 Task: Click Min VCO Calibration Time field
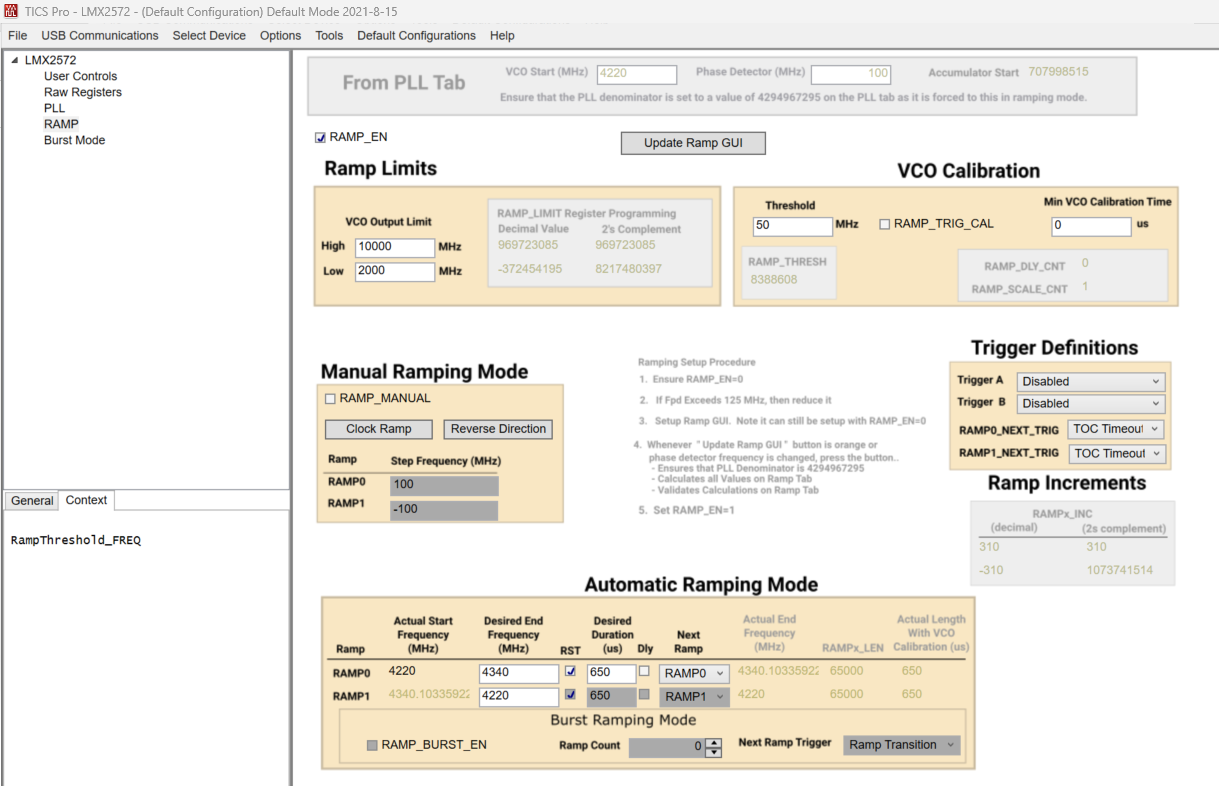[1091, 226]
